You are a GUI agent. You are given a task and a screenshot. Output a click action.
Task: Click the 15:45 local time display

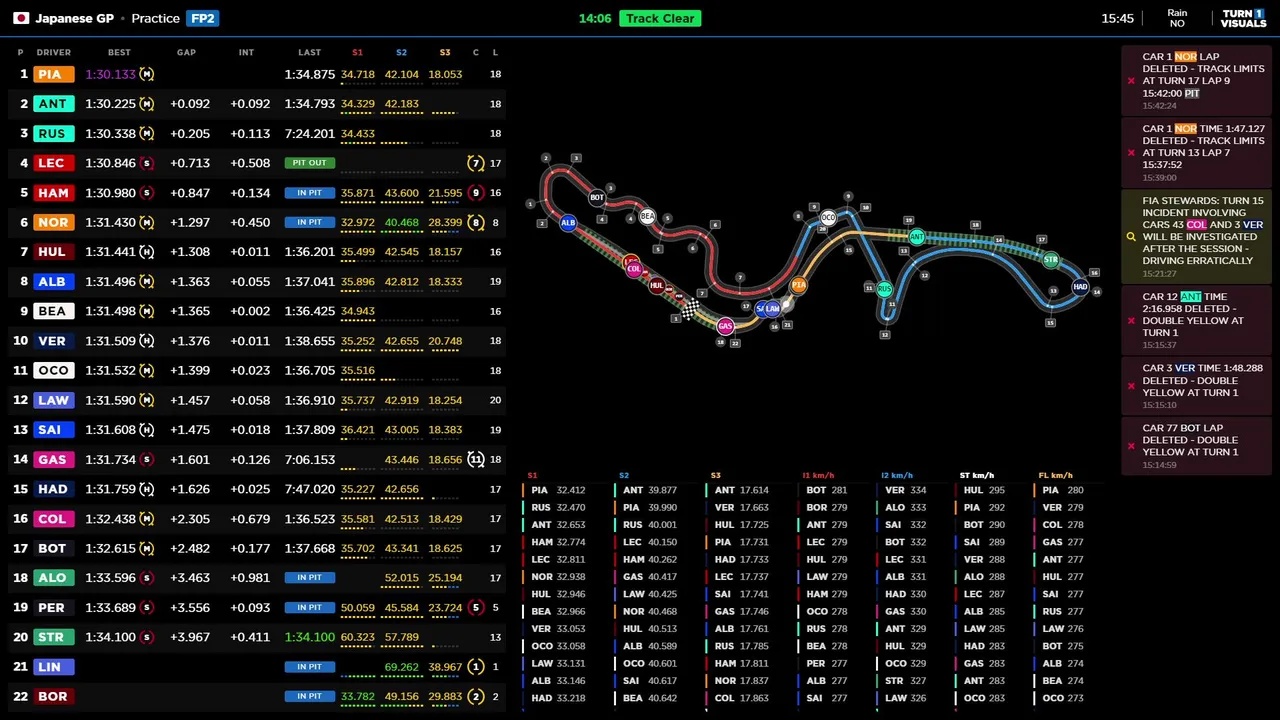point(1118,18)
